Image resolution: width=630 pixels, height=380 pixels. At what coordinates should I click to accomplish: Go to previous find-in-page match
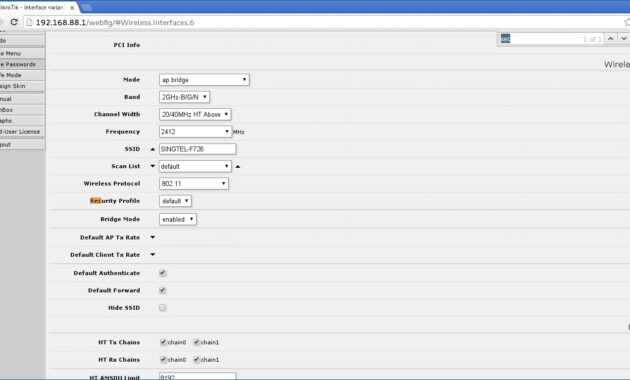click(x=611, y=39)
